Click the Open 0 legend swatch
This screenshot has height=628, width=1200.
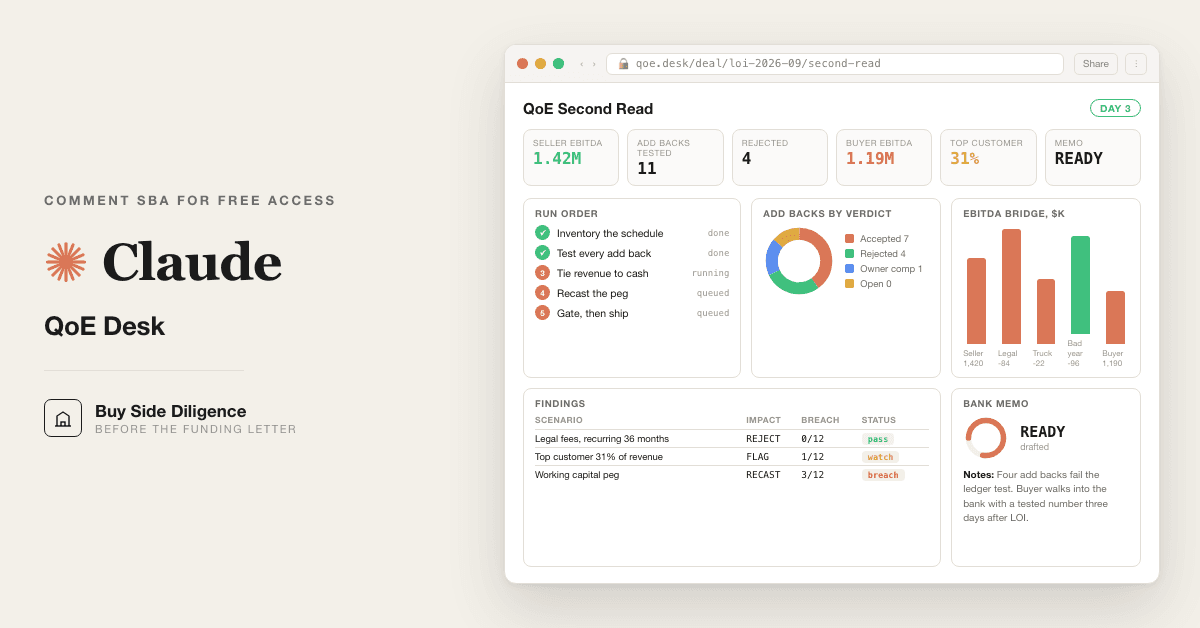click(850, 284)
